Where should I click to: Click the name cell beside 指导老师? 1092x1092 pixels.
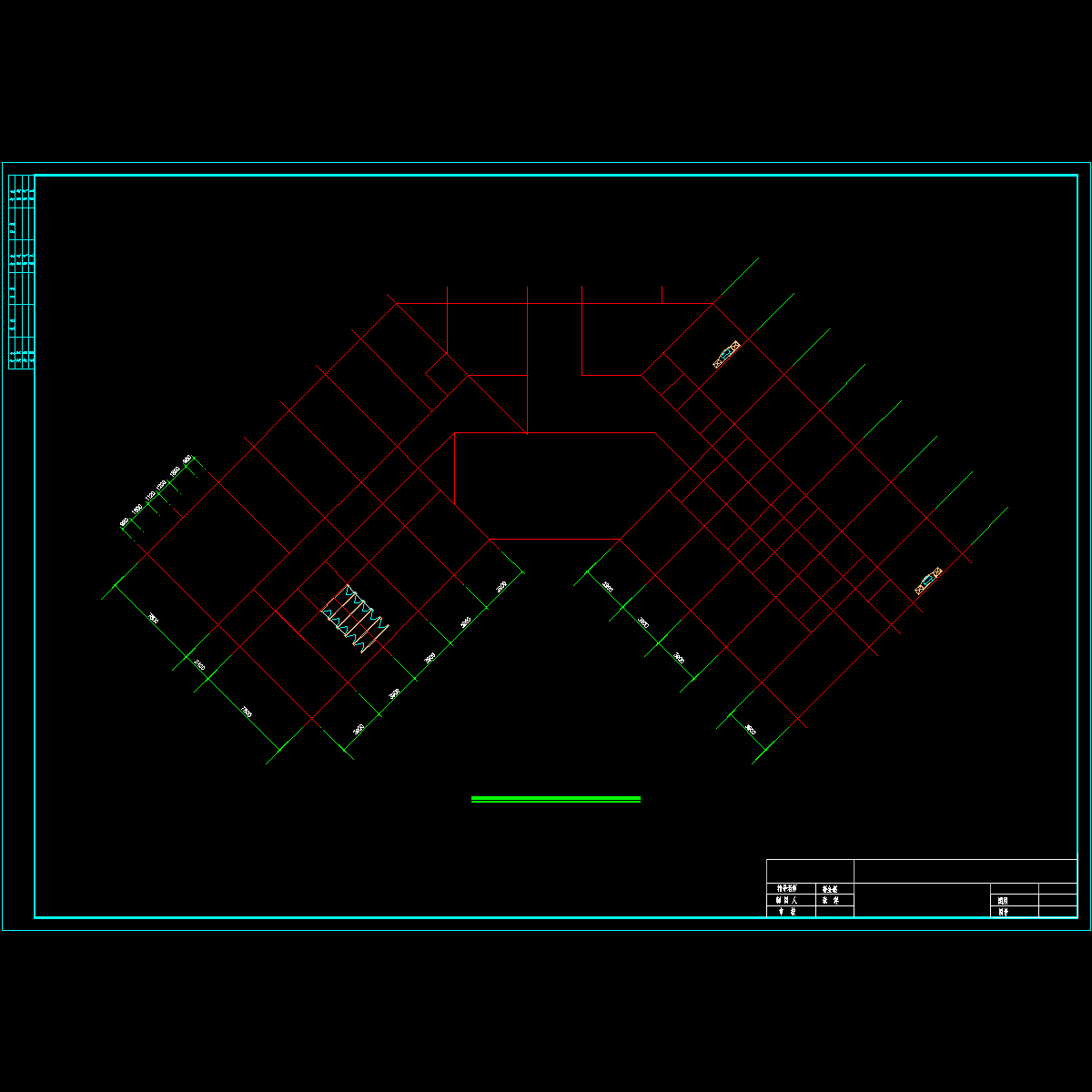coord(834,888)
